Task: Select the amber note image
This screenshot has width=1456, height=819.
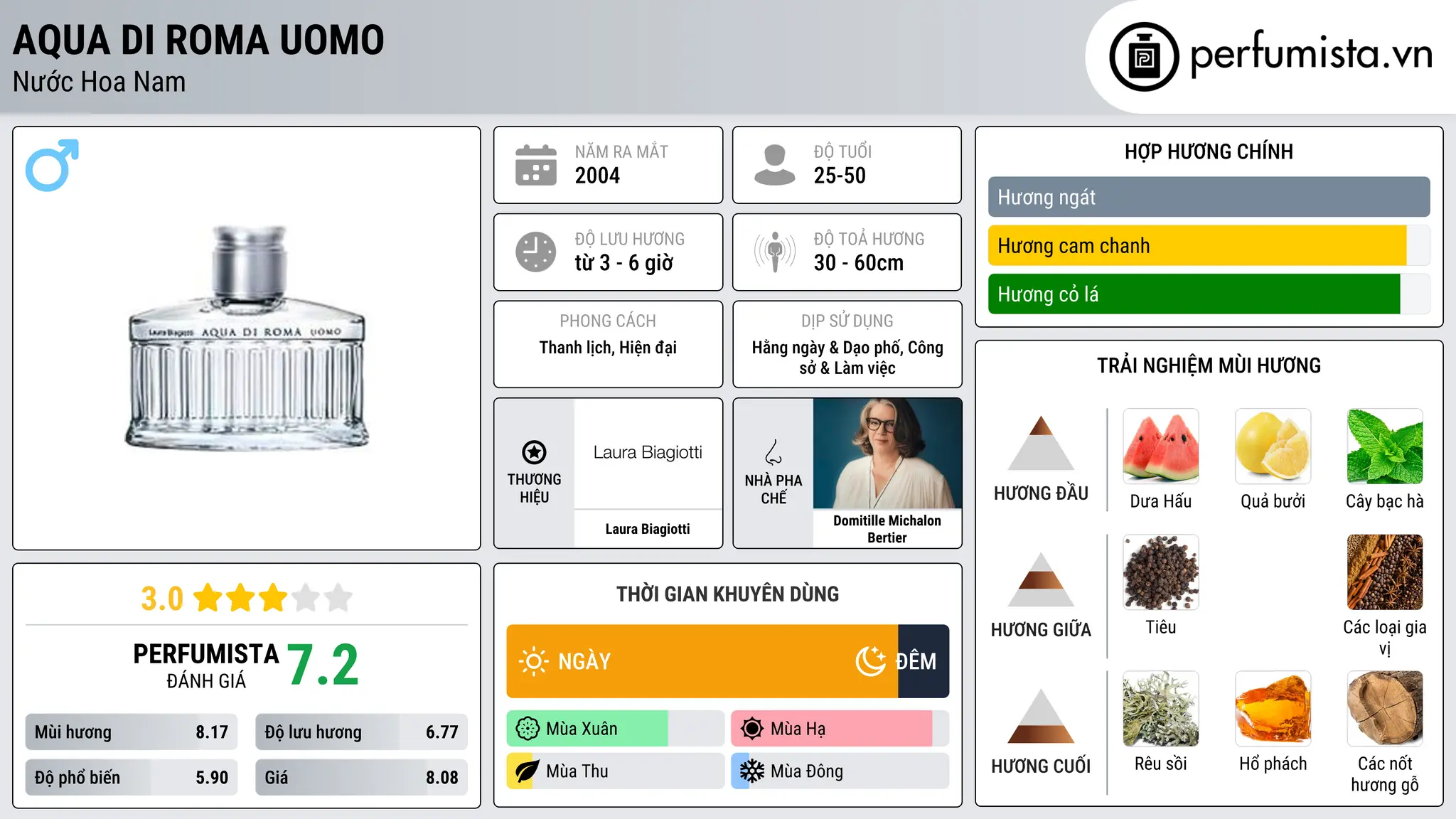Action: click(1273, 709)
